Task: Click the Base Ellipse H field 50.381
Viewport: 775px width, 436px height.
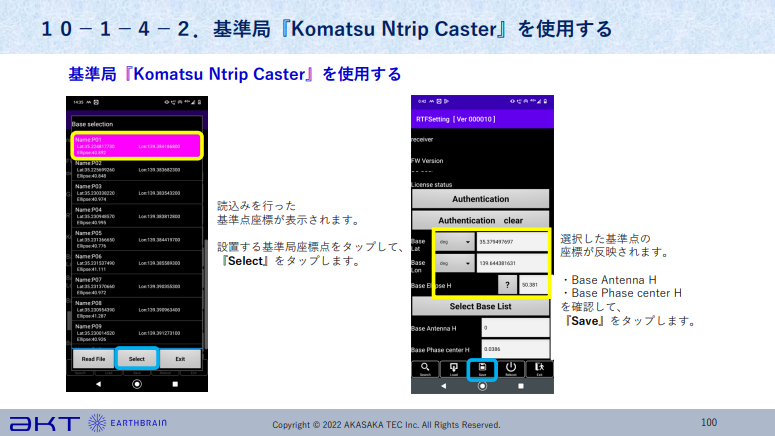Action: coord(533,285)
